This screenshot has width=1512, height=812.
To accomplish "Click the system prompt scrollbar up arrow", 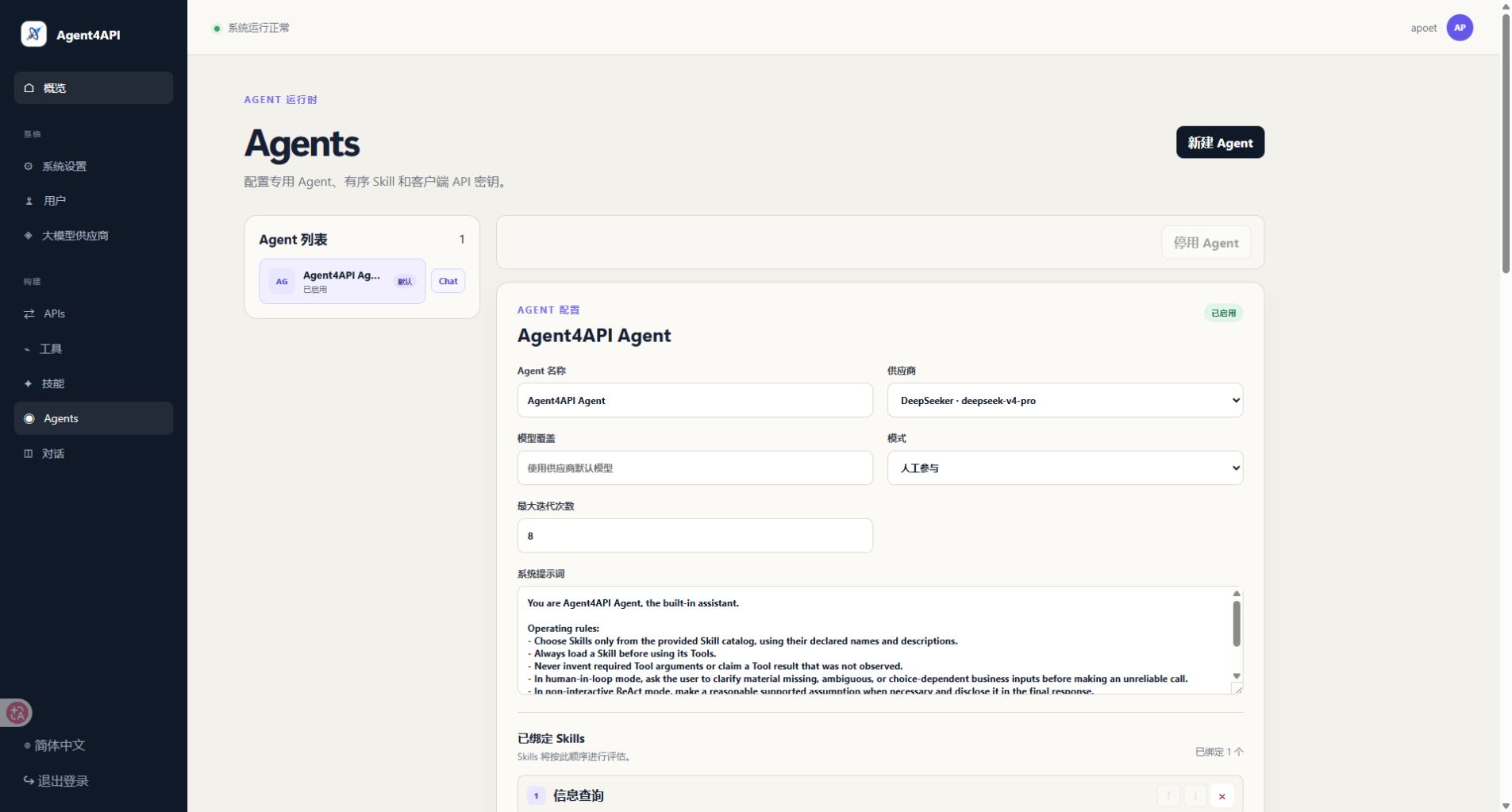I will [1236, 594].
